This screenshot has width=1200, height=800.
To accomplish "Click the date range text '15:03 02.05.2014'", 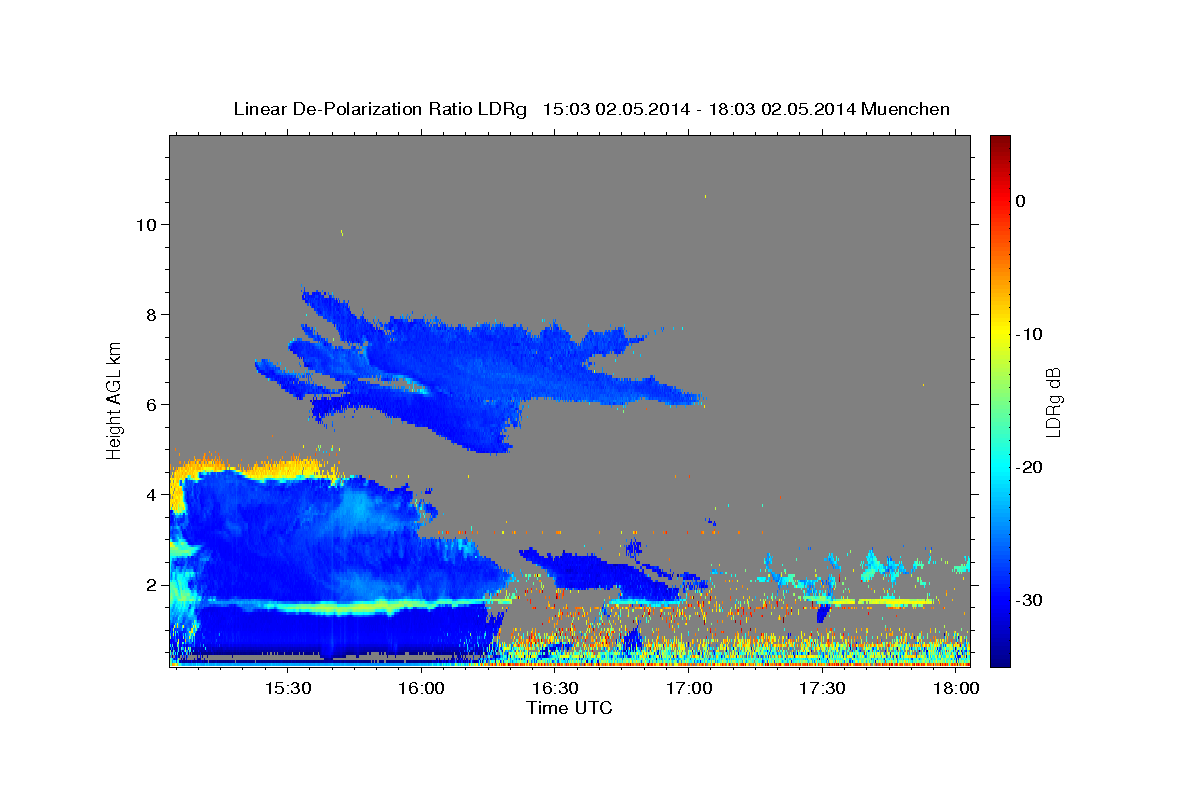I will pos(615,109).
